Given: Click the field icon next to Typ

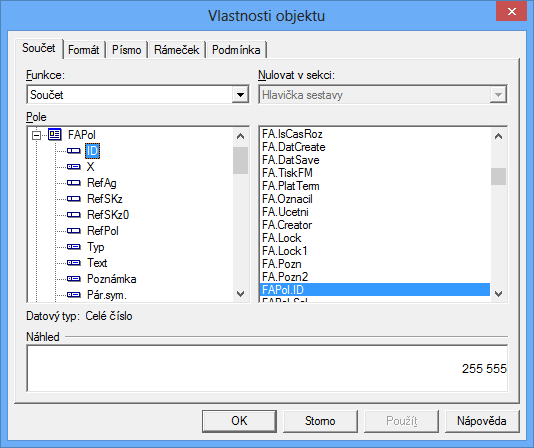Looking at the screenshot, I should 74,247.
